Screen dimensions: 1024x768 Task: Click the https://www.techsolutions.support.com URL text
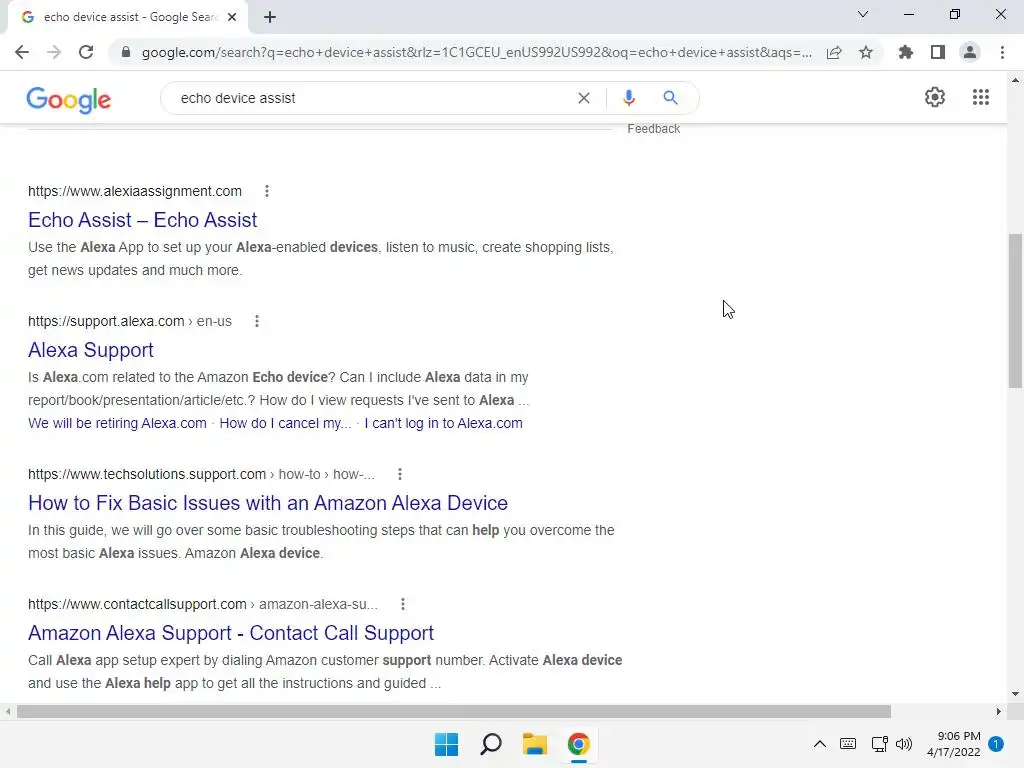pyautogui.click(x=147, y=474)
